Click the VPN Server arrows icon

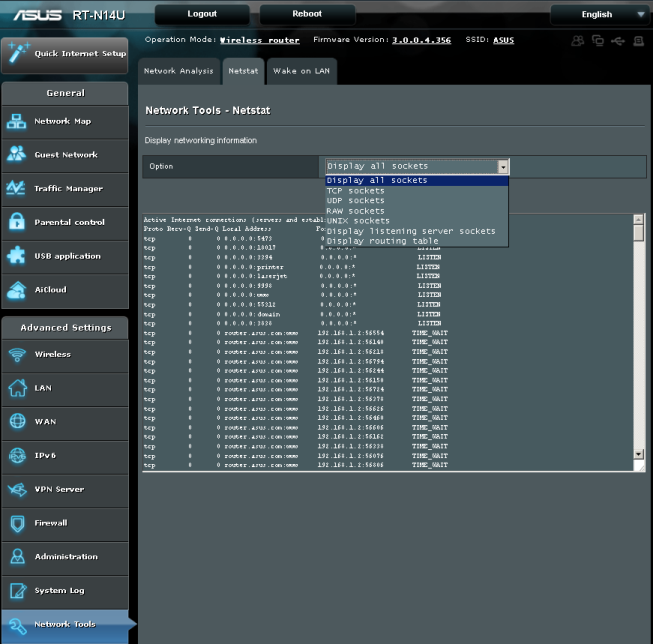pyautogui.click(x=17, y=489)
